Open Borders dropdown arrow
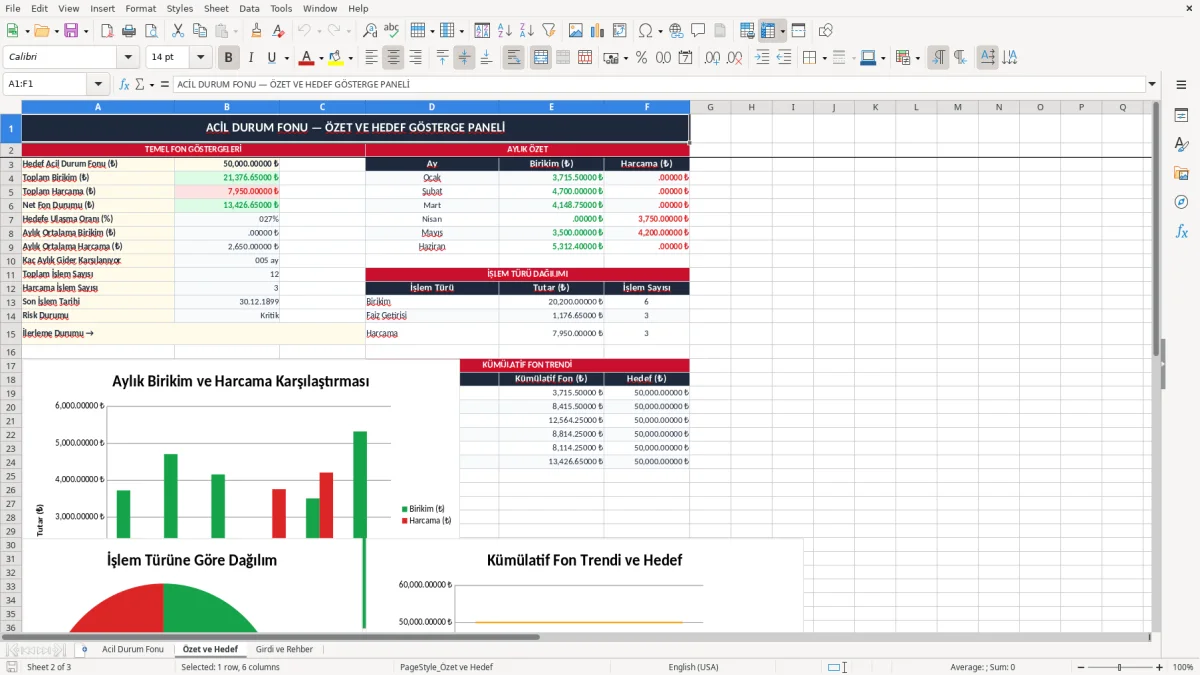The width and height of the screenshot is (1200, 675). [x=824, y=58]
